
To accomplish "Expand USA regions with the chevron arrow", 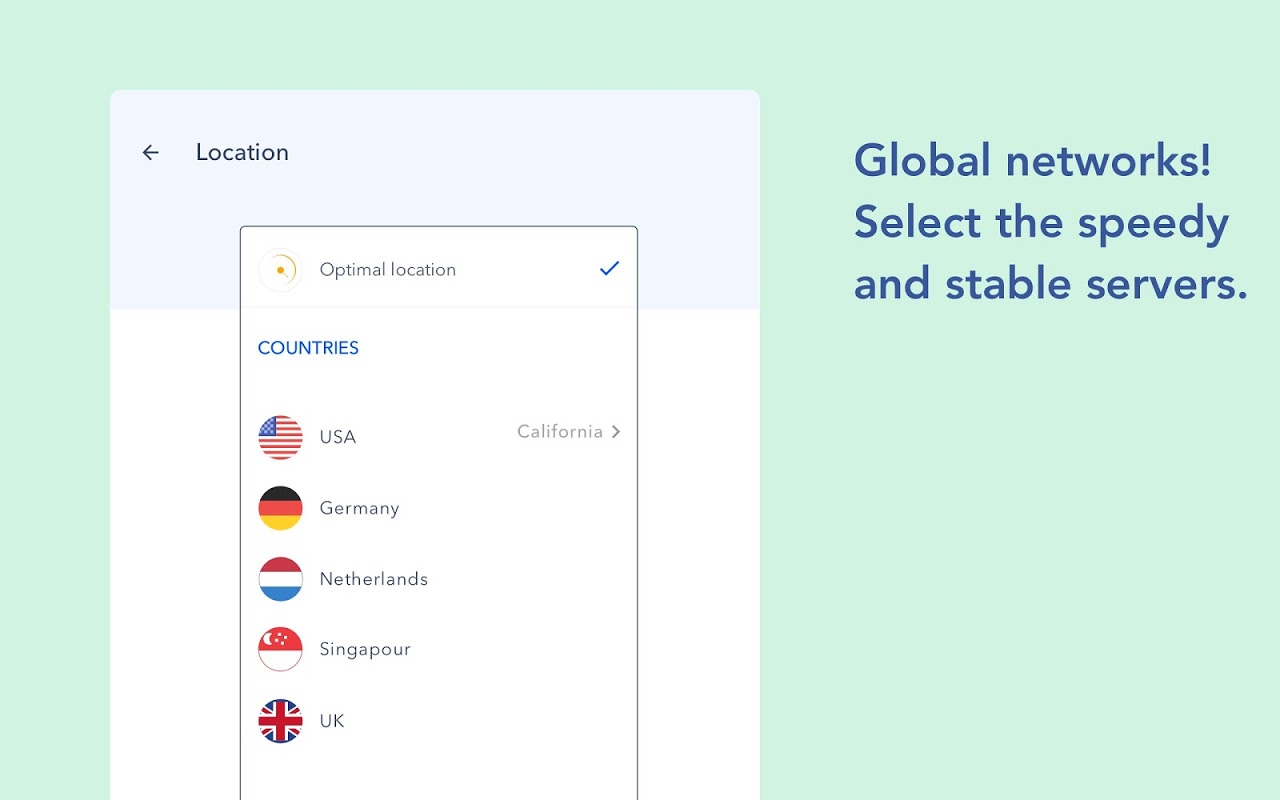I will point(616,432).
